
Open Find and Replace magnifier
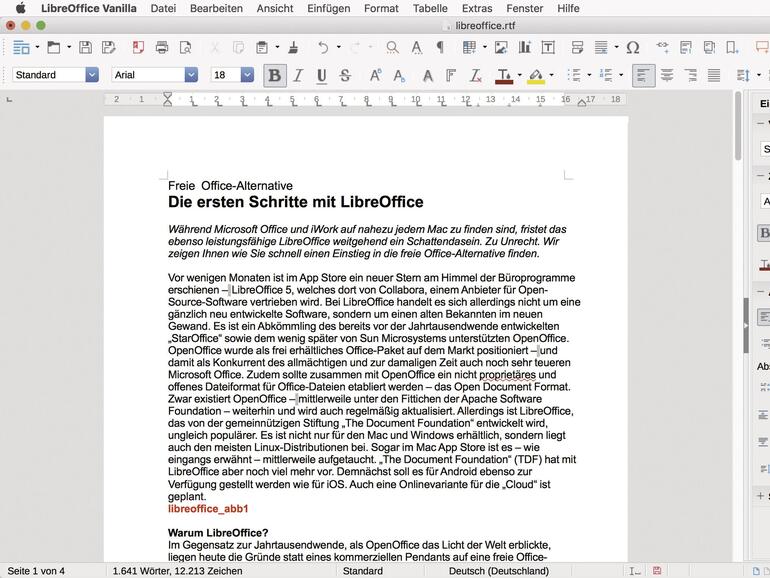point(392,48)
